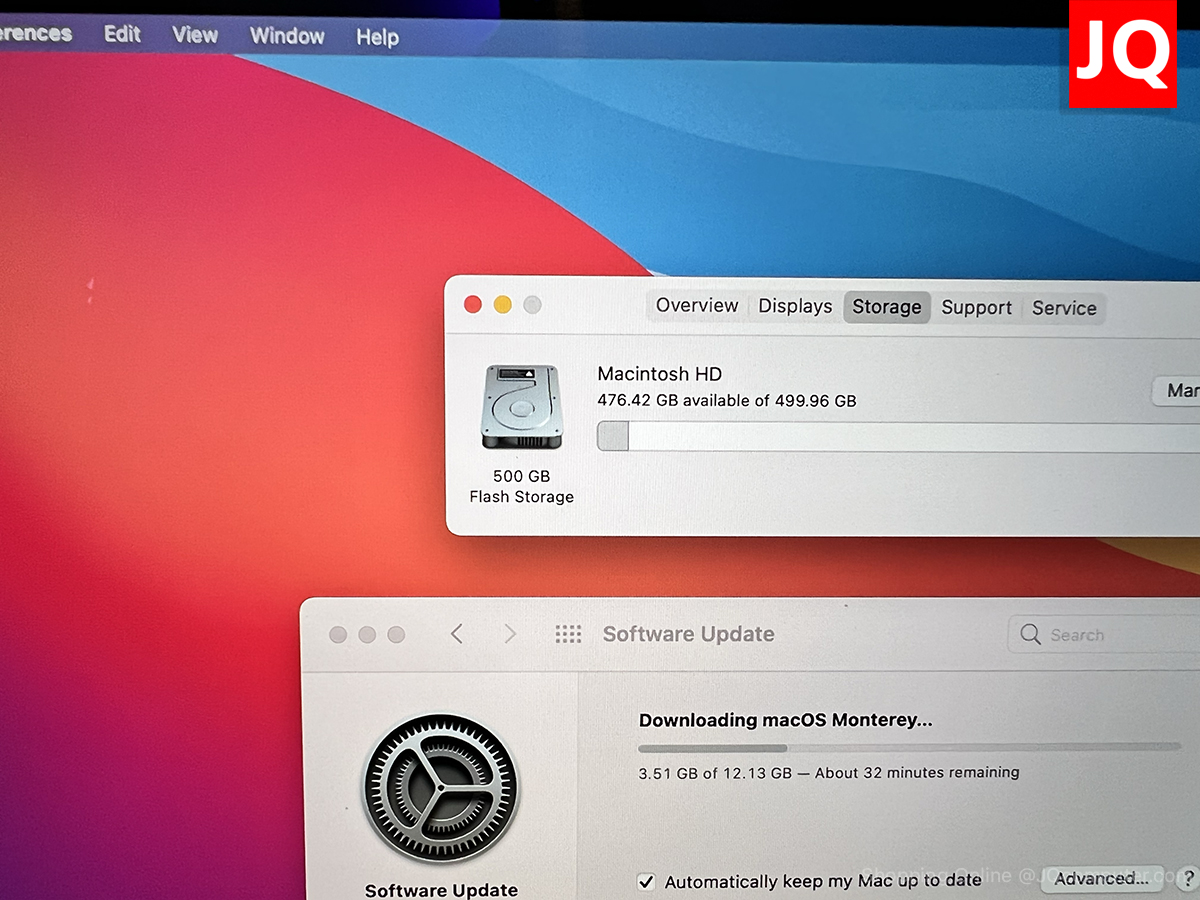Click the 'Flash Storage' label
The width and height of the screenshot is (1200, 900).
coord(521,497)
